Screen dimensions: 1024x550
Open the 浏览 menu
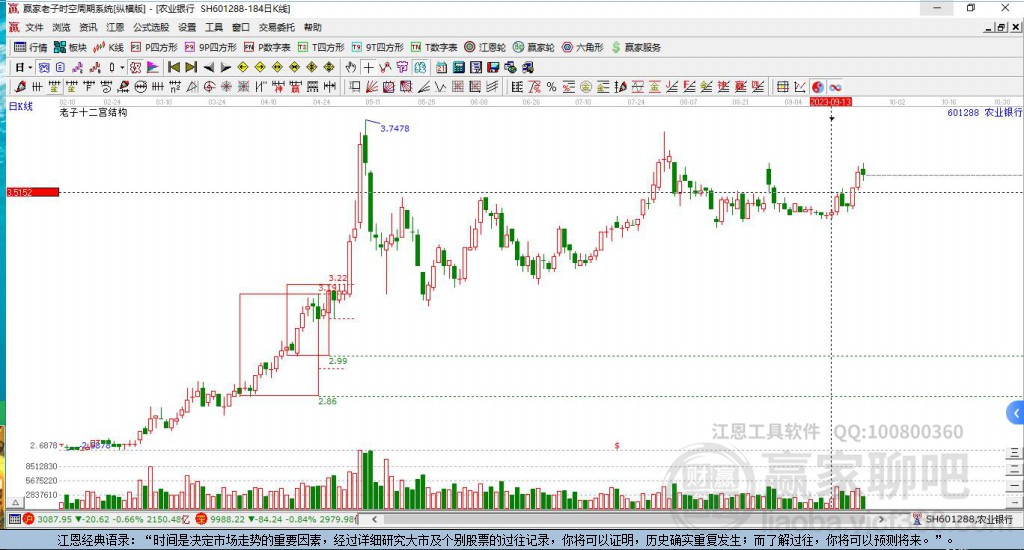pos(61,27)
